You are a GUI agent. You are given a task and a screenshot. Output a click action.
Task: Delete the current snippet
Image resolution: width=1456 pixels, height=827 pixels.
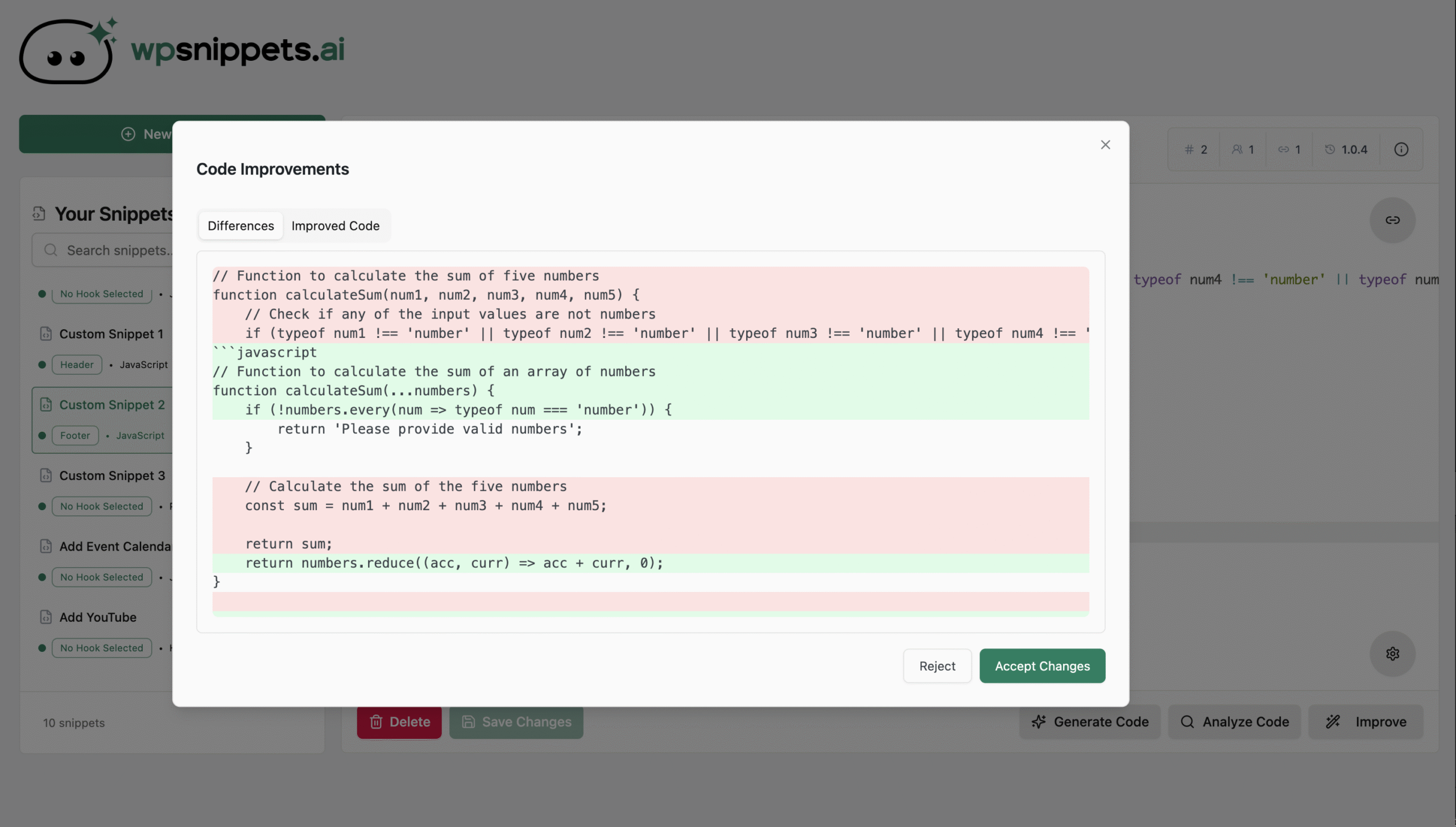[x=399, y=722]
